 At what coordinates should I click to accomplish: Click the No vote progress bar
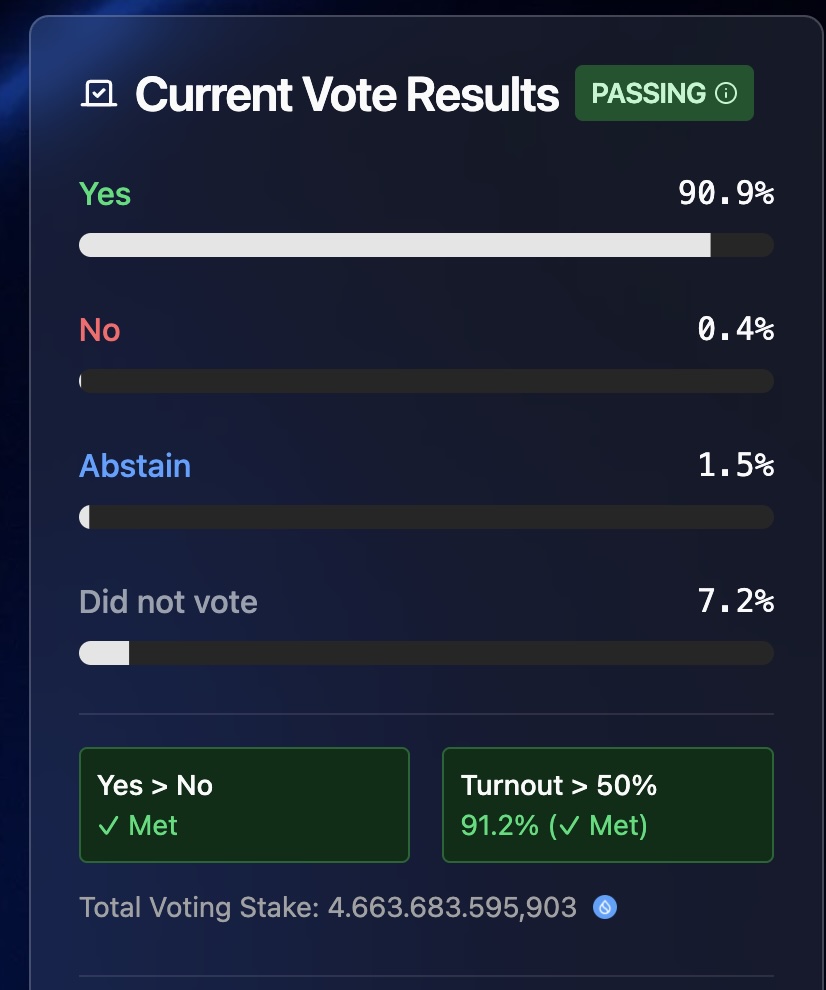tap(426, 381)
